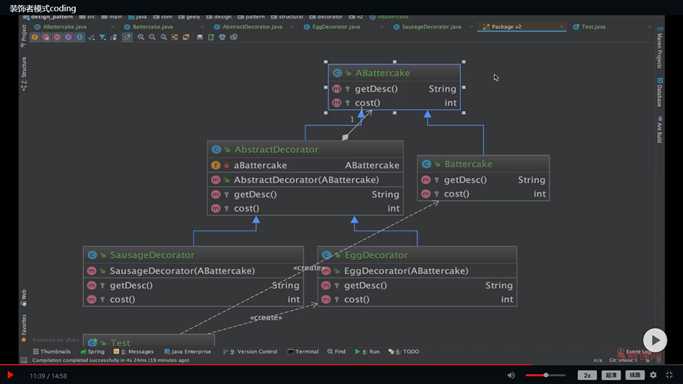Image resolution: width=683 pixels, height=384 pixels.
Task: Adjust the volume slider
Action: [545, 375]
